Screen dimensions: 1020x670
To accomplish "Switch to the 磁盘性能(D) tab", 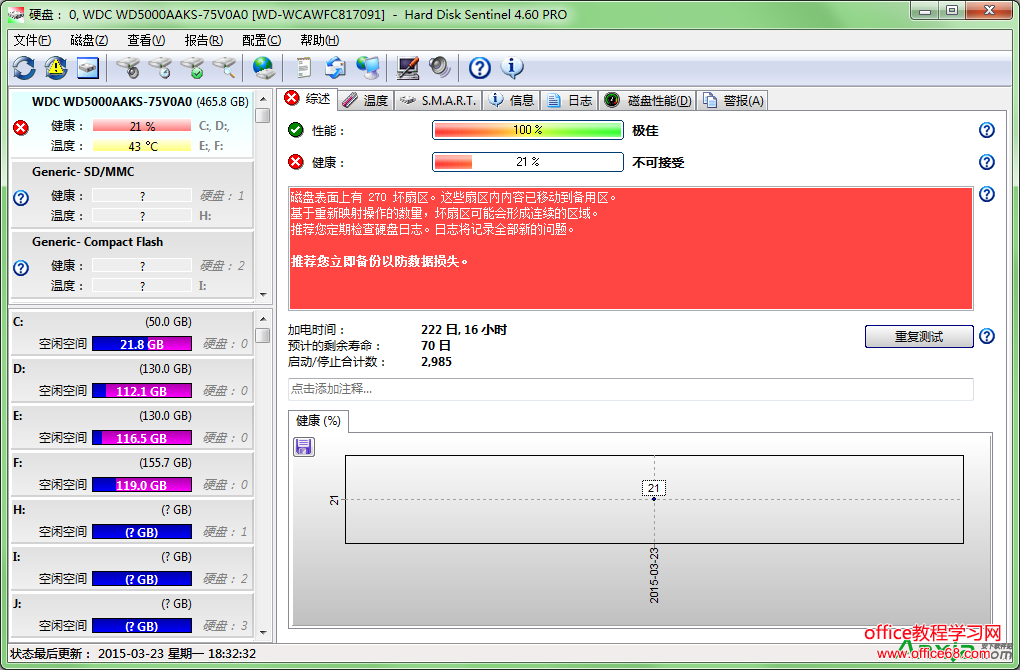I will pyautogui.click(x=648, y=100).
